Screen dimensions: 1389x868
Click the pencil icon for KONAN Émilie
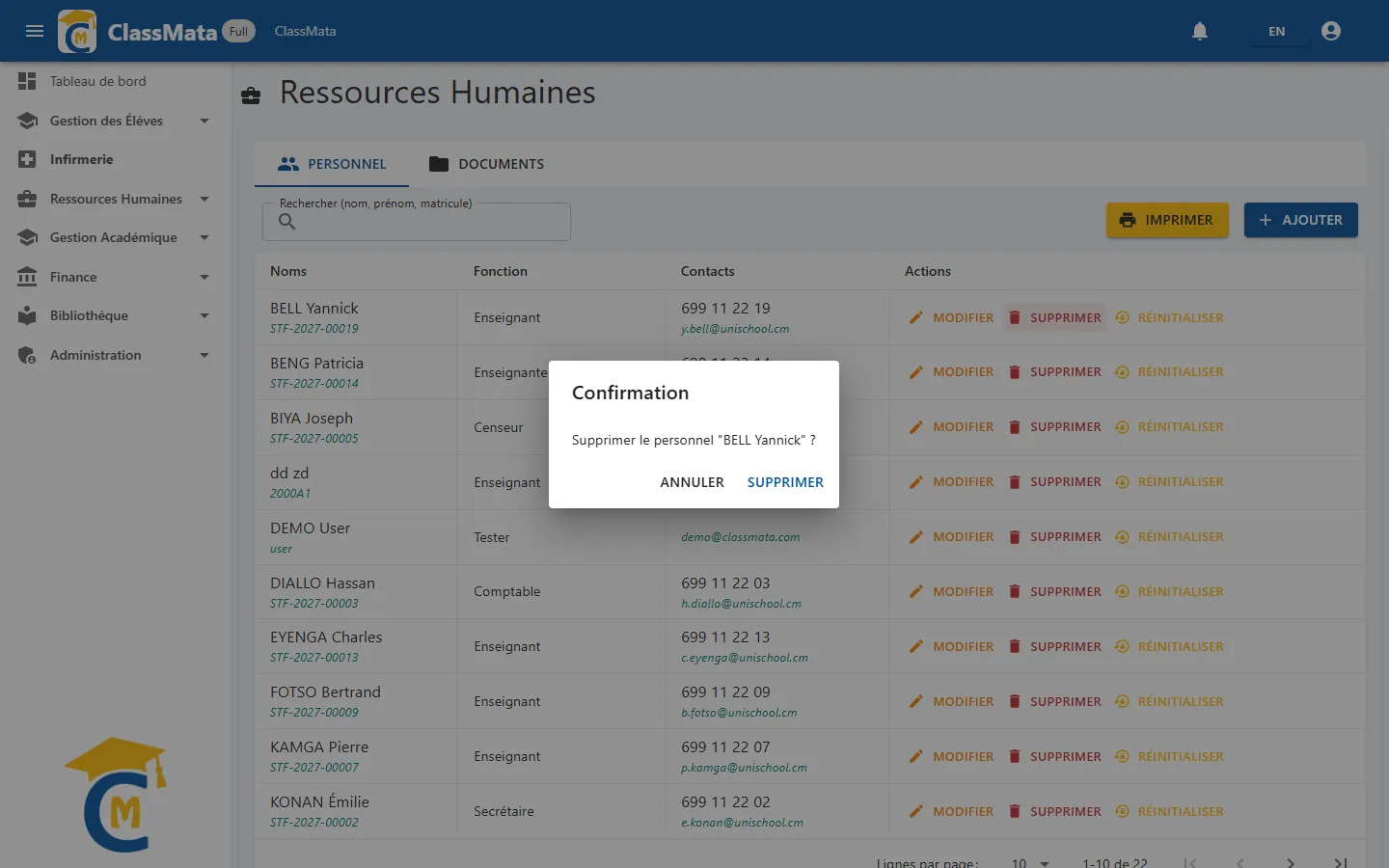(x=916, y=811)
